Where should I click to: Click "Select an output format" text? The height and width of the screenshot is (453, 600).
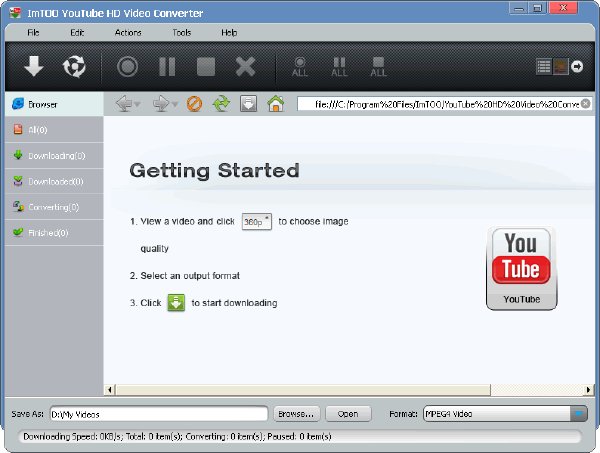click(x=190, y=276)
